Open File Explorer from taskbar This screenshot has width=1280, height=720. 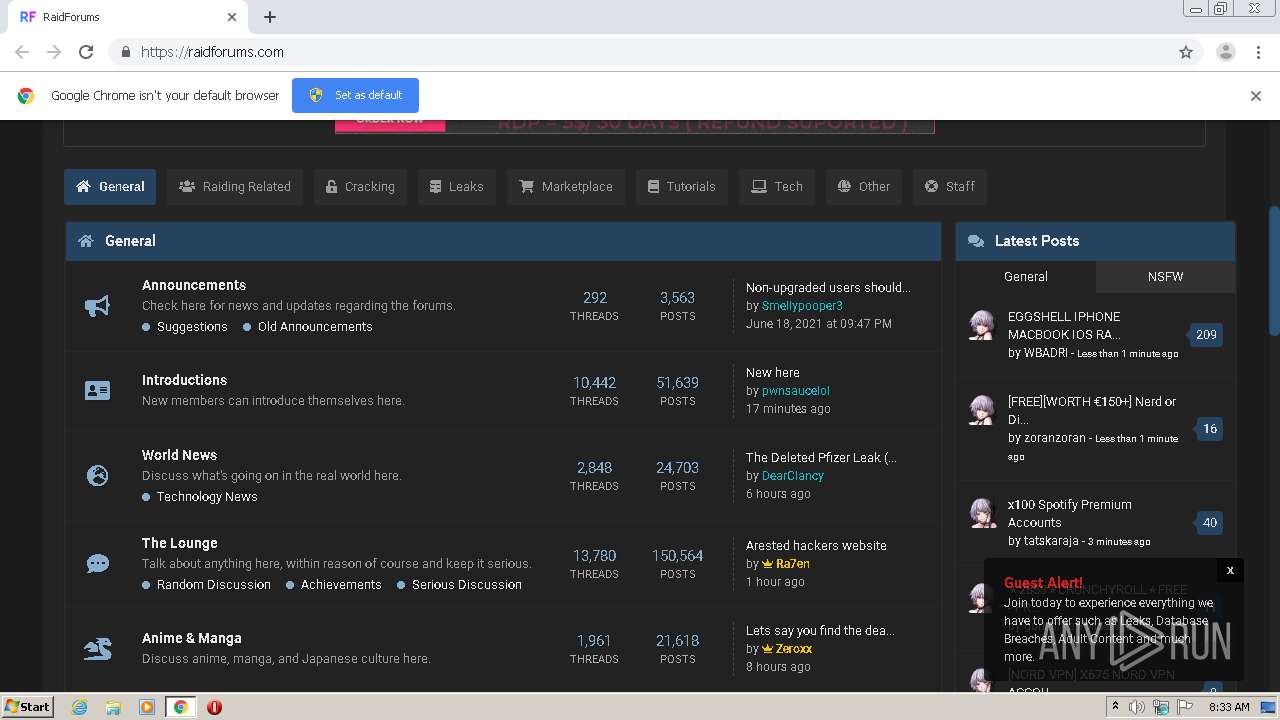coord(113,707)
